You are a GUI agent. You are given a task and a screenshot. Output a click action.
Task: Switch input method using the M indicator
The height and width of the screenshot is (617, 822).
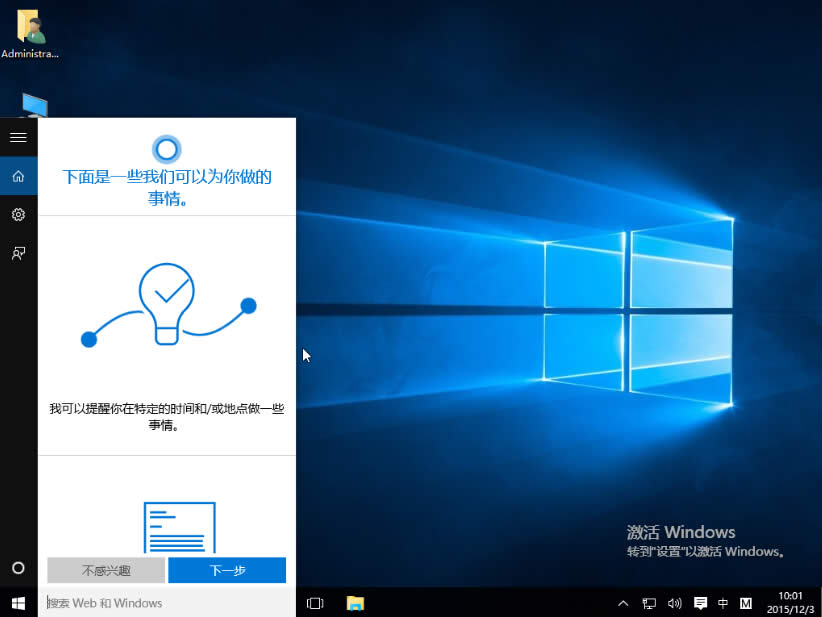coord(745,603)
